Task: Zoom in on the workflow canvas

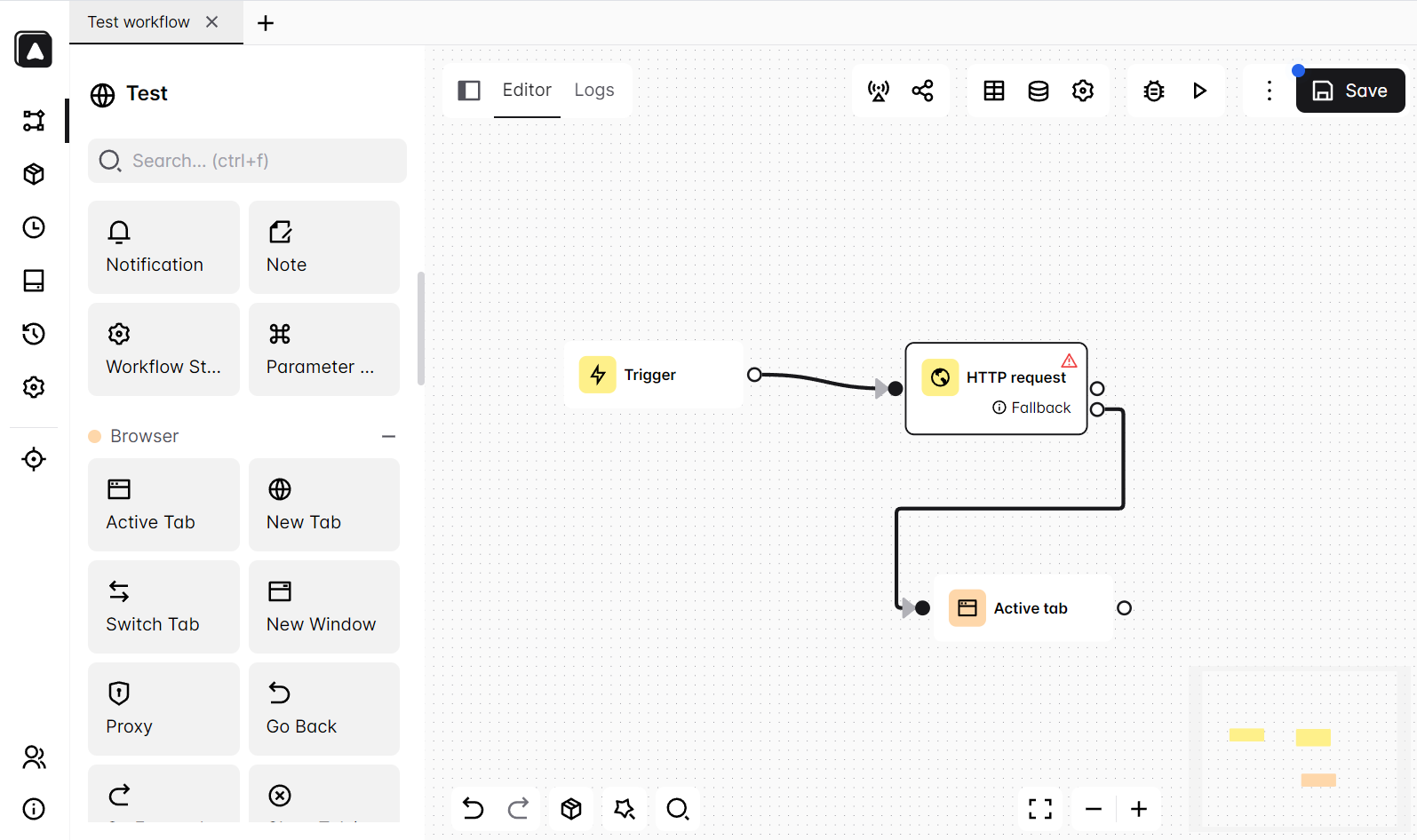Action: coord(1139,809)
